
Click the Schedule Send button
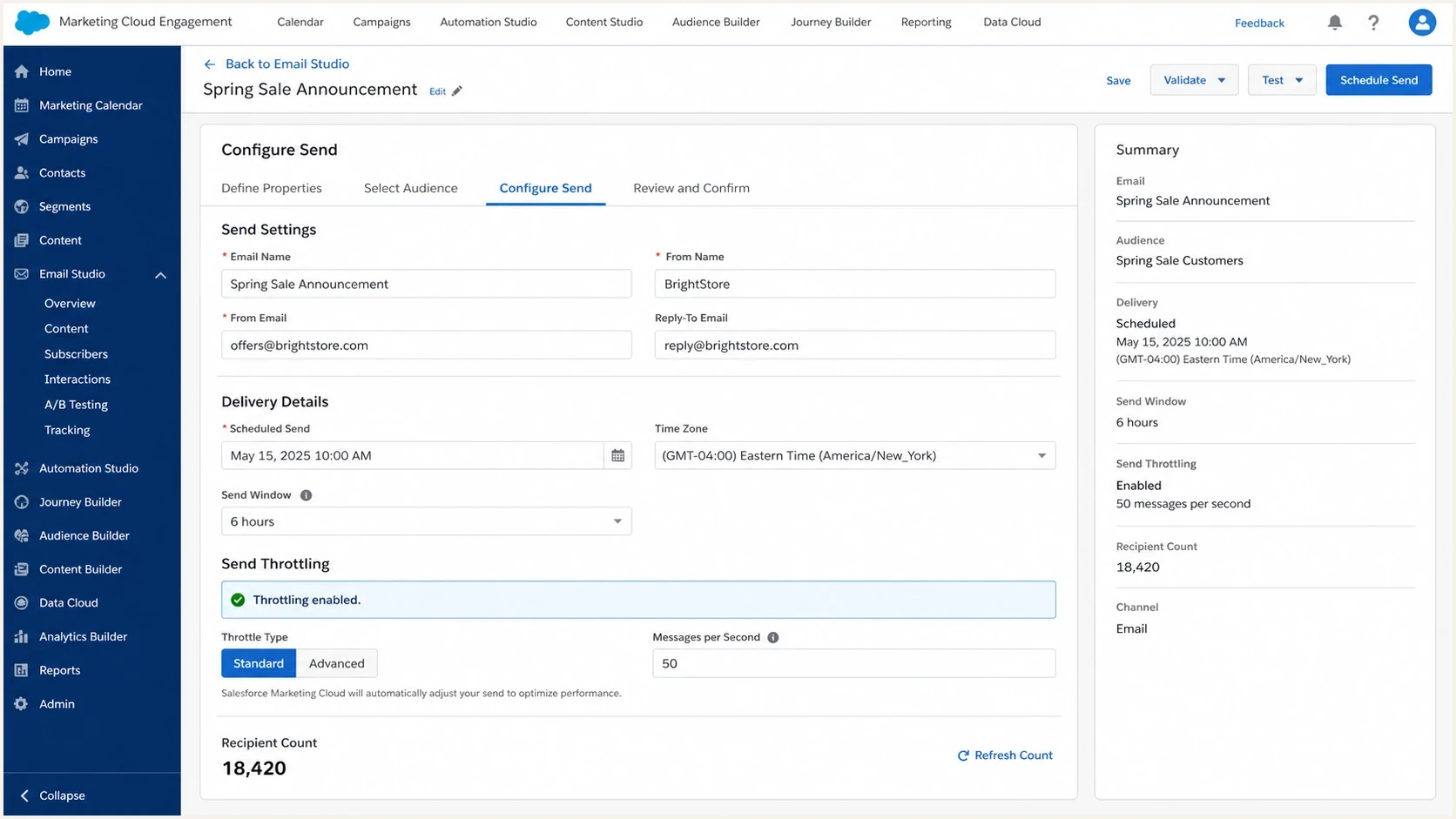(1378, 80)
